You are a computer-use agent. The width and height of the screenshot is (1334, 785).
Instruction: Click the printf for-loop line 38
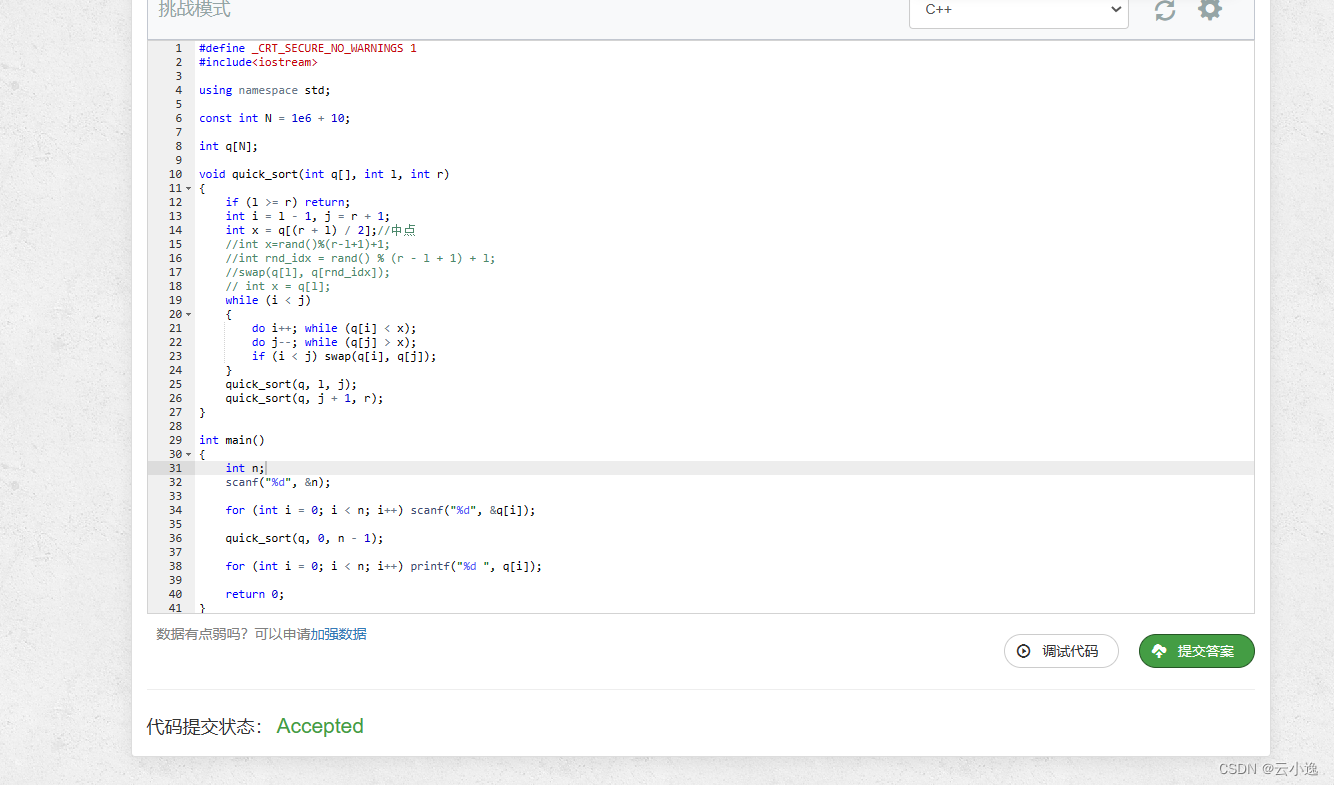pos(384,566)
